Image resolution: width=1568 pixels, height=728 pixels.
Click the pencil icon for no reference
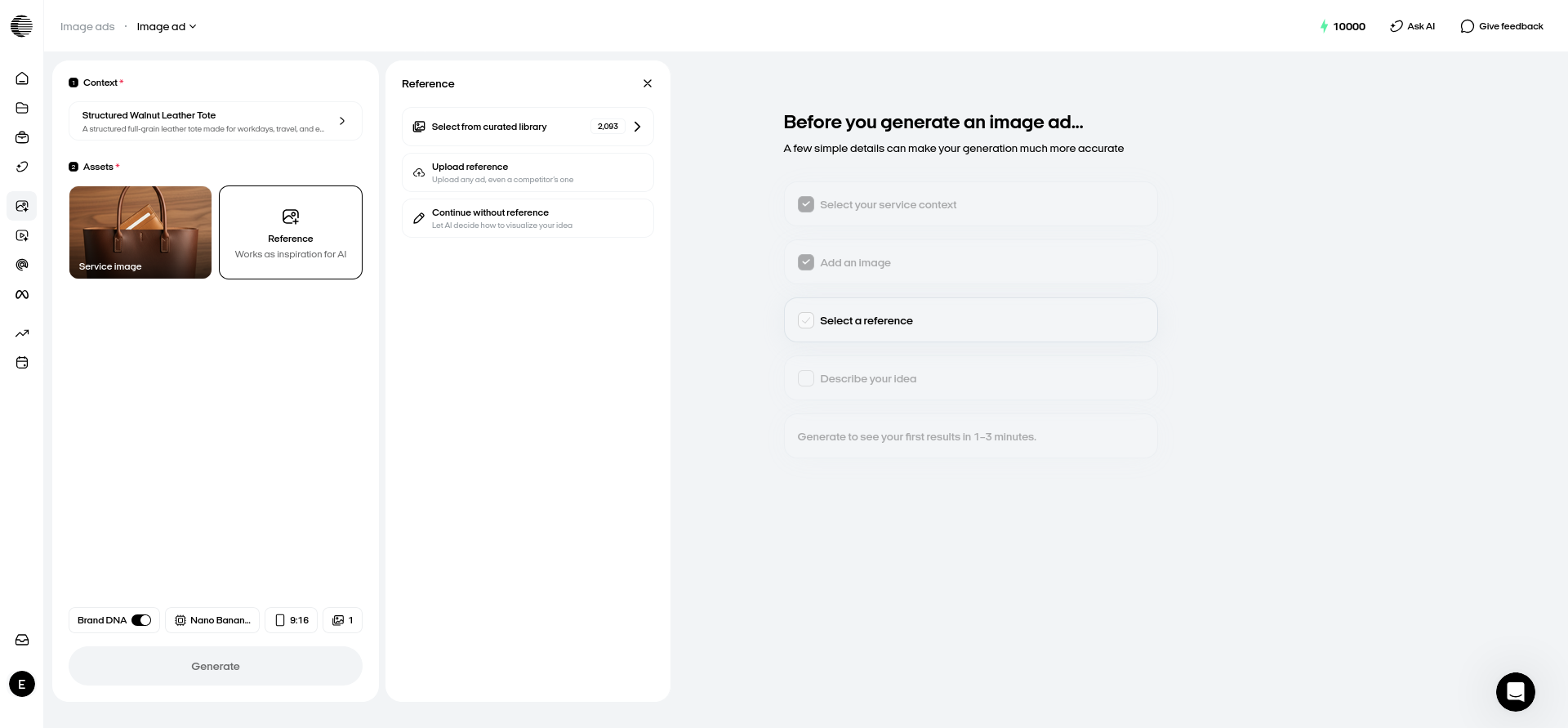pos(419,218)
